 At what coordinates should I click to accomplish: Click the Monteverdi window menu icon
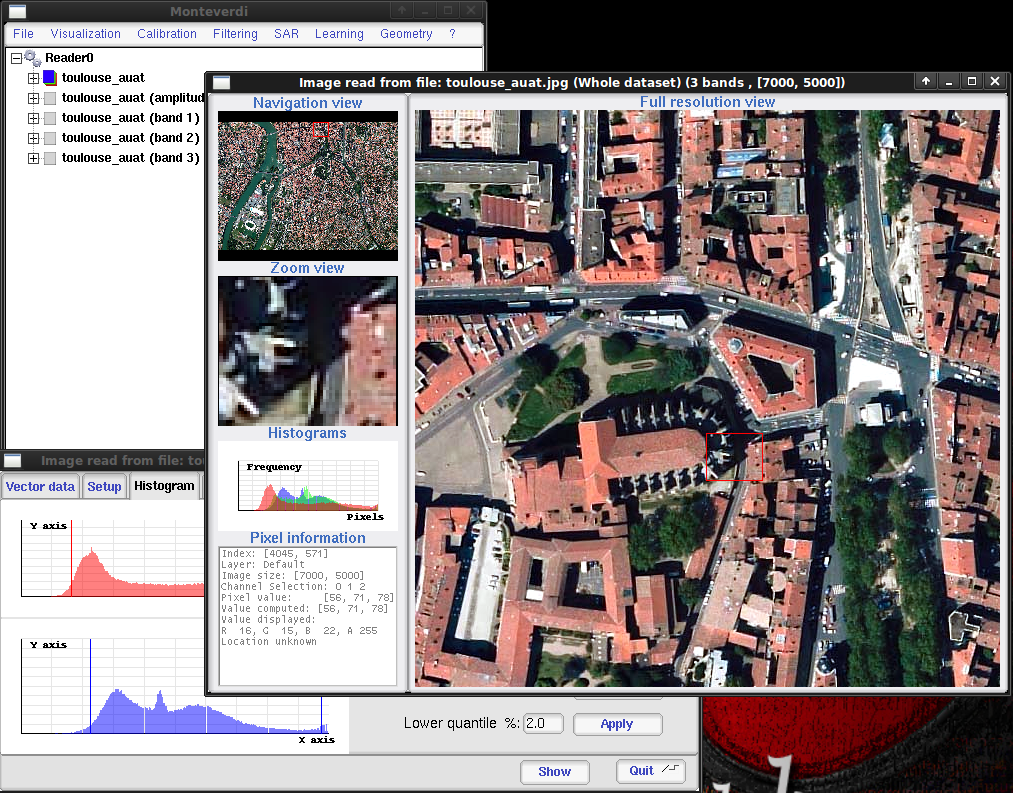18,11
